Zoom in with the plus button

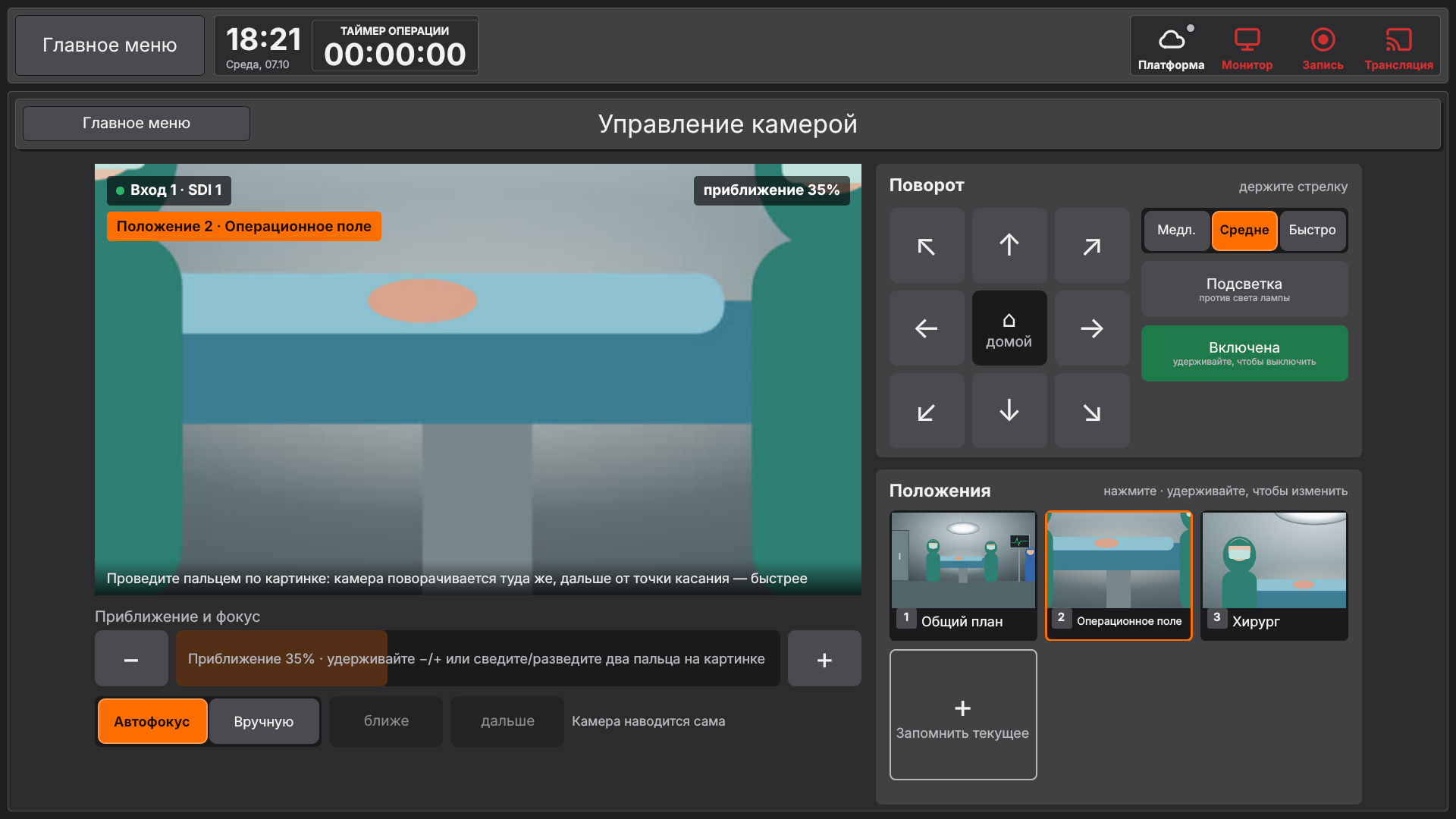pyautogui.click(x=824, y=659)
